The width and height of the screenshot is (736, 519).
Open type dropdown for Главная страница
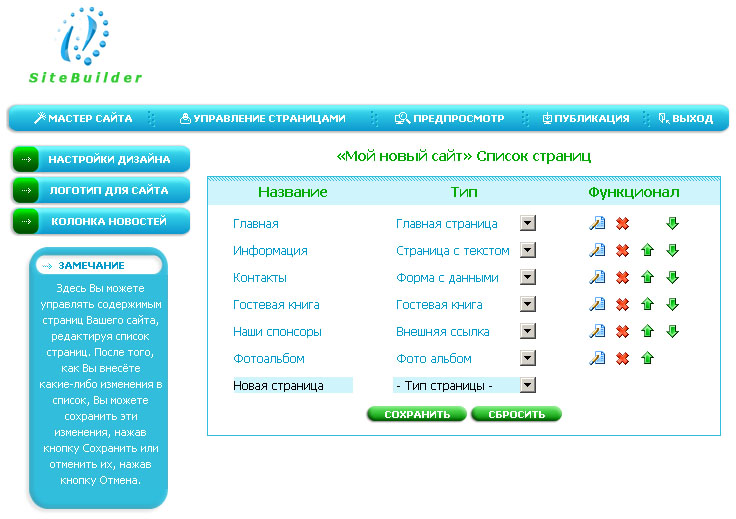point(528,223)
